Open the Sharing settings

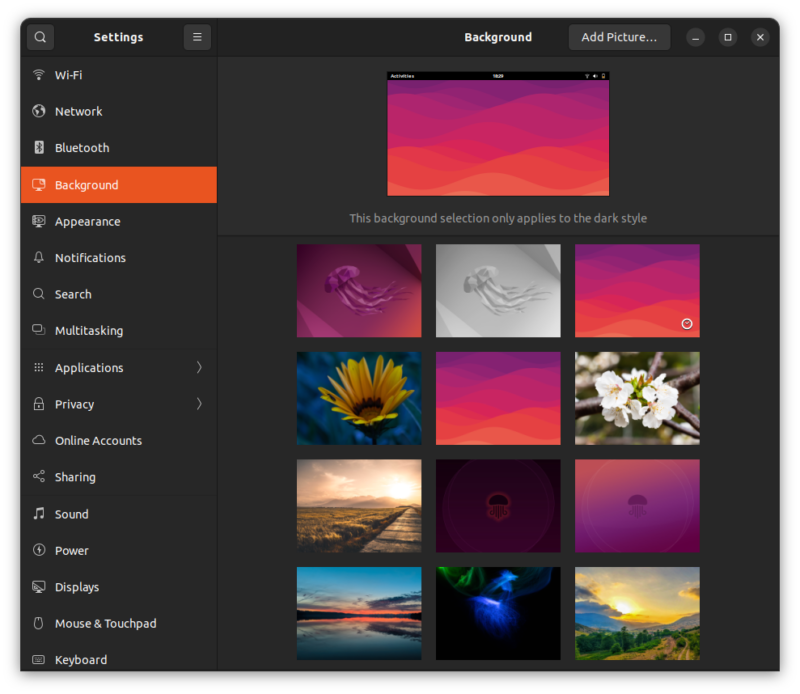click(119, 477)
